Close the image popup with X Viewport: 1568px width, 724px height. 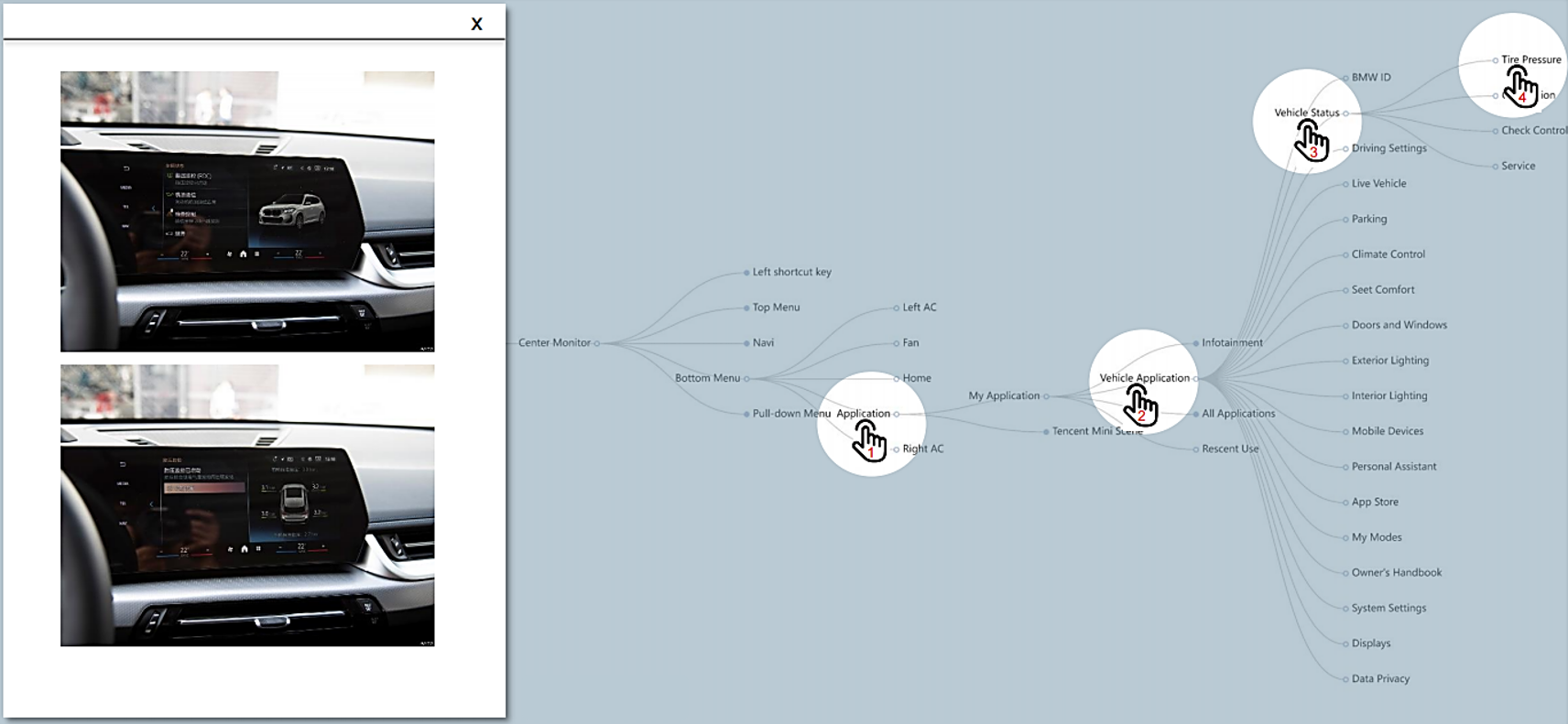coord(476,24)
